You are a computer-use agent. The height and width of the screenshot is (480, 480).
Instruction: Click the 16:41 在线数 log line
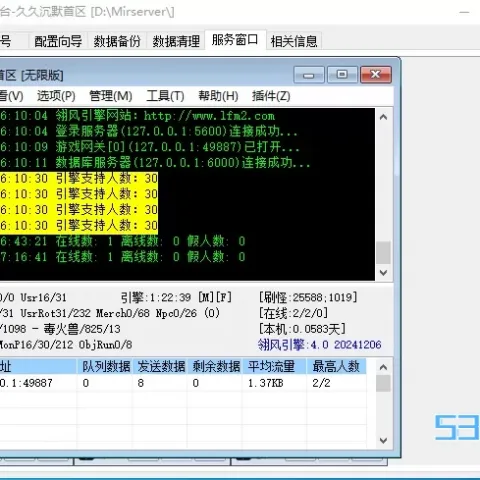[123, 257]
